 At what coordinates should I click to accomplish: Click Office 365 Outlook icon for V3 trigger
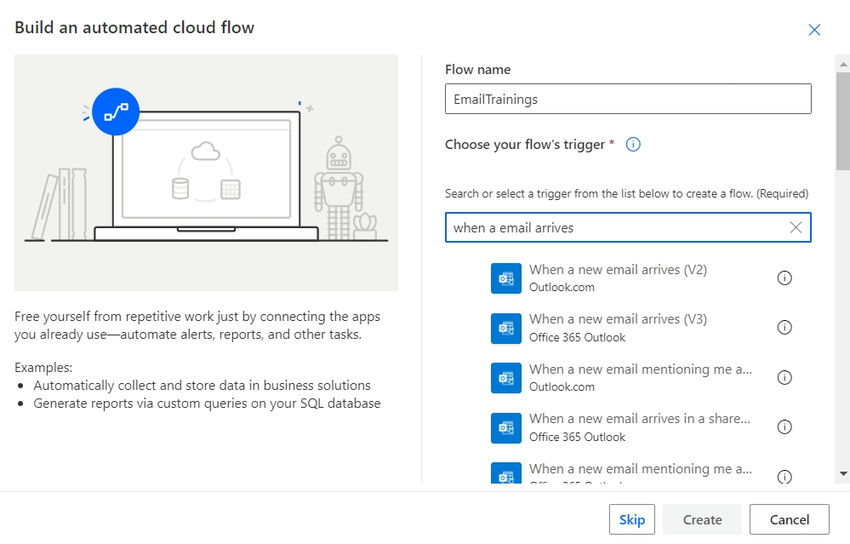pyautogui.click(x=506, y=328)
